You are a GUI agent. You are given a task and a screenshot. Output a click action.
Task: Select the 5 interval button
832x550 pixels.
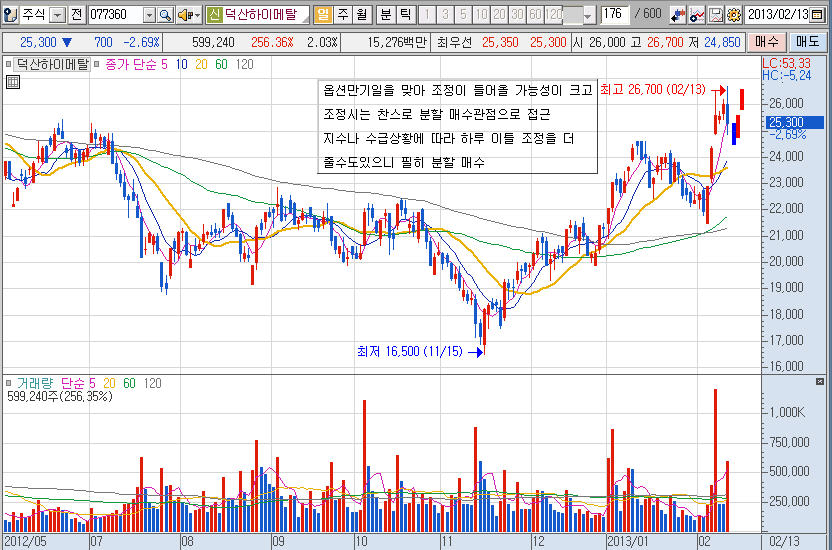[x=463, y=15]
